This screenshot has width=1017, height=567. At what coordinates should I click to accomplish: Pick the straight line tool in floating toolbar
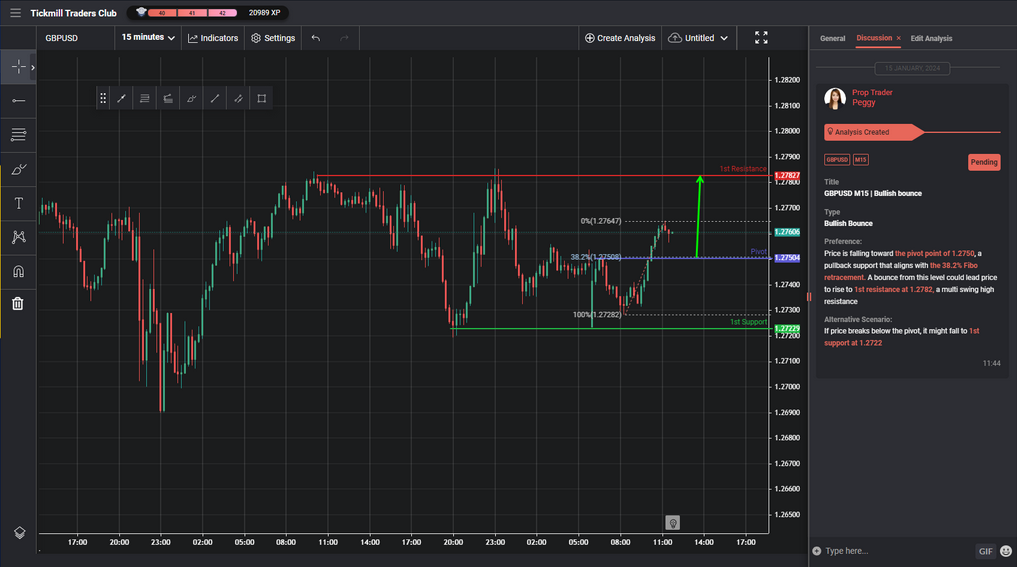coord(215,99)
